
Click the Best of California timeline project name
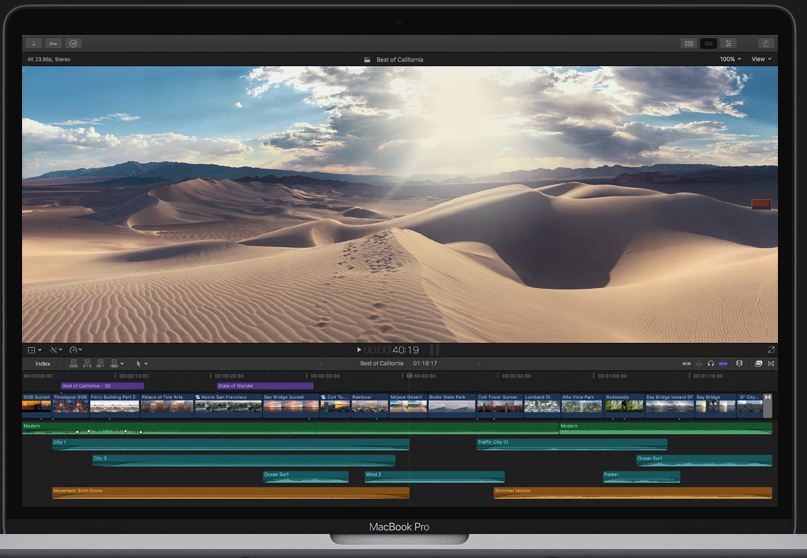[382, 363]
